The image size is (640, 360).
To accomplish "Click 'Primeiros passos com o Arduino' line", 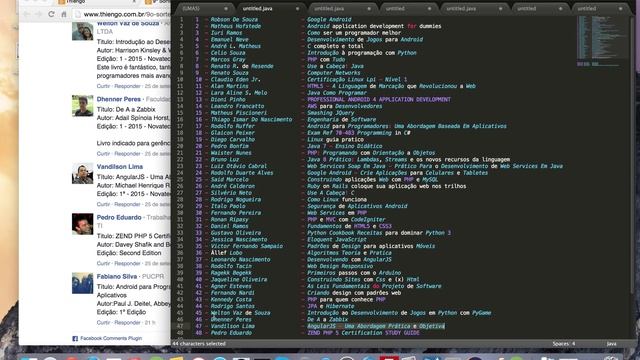I will point(354,273).
